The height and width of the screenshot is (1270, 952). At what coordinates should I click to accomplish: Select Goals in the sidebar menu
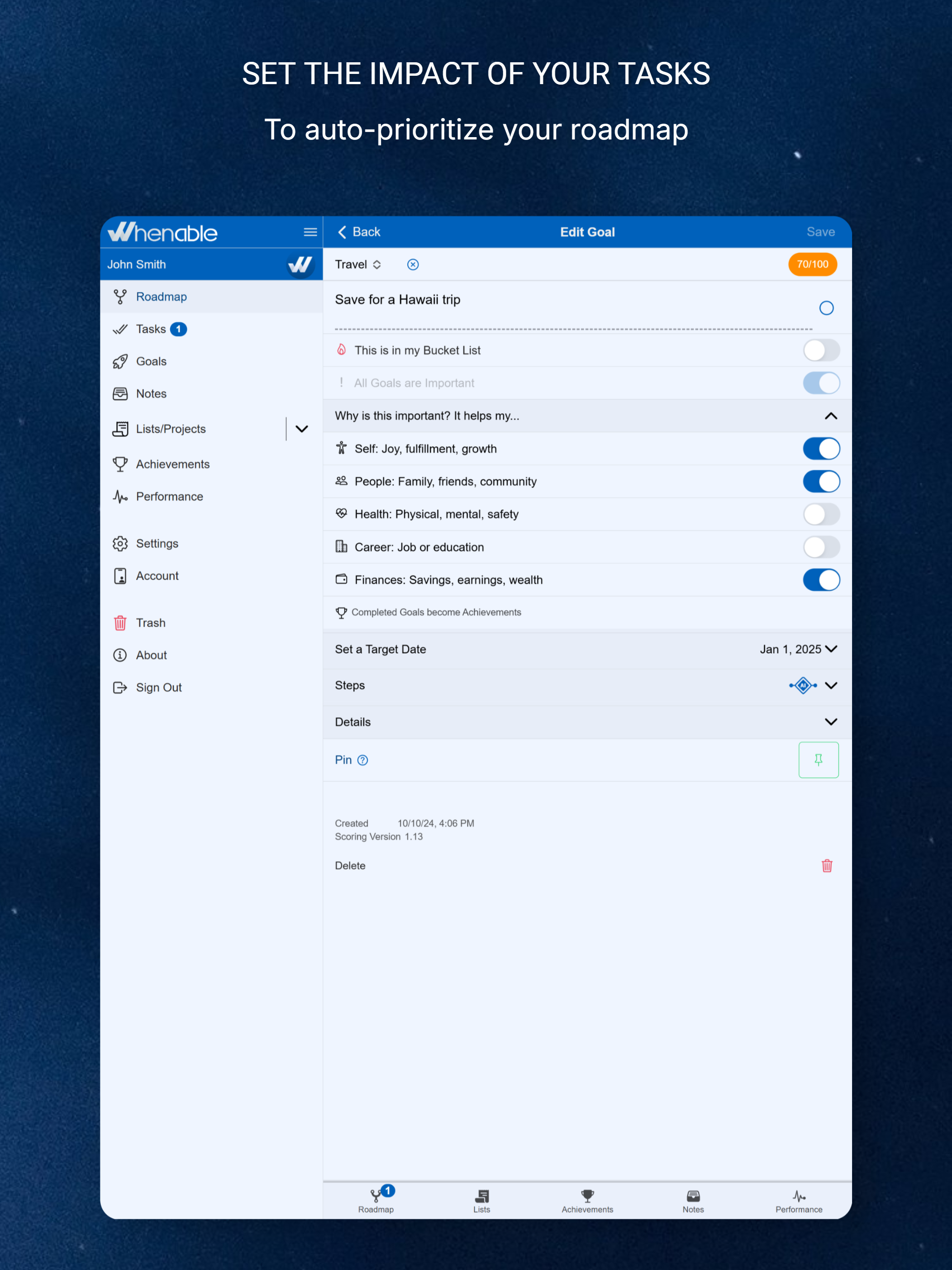[x=212, y=362]
